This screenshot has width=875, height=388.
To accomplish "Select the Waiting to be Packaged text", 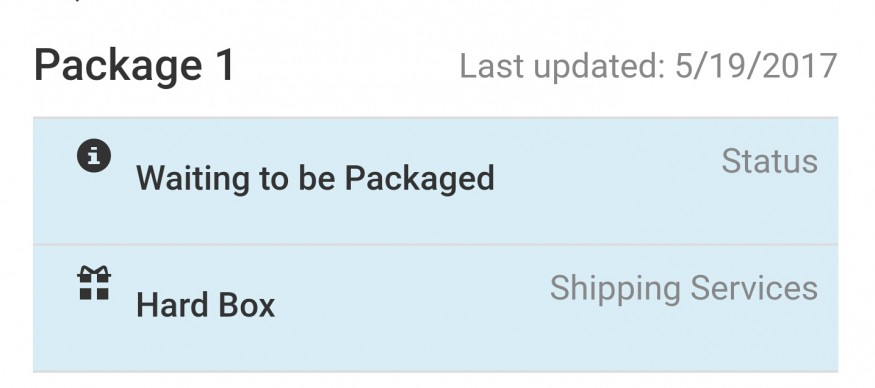I will click(315, 179).
